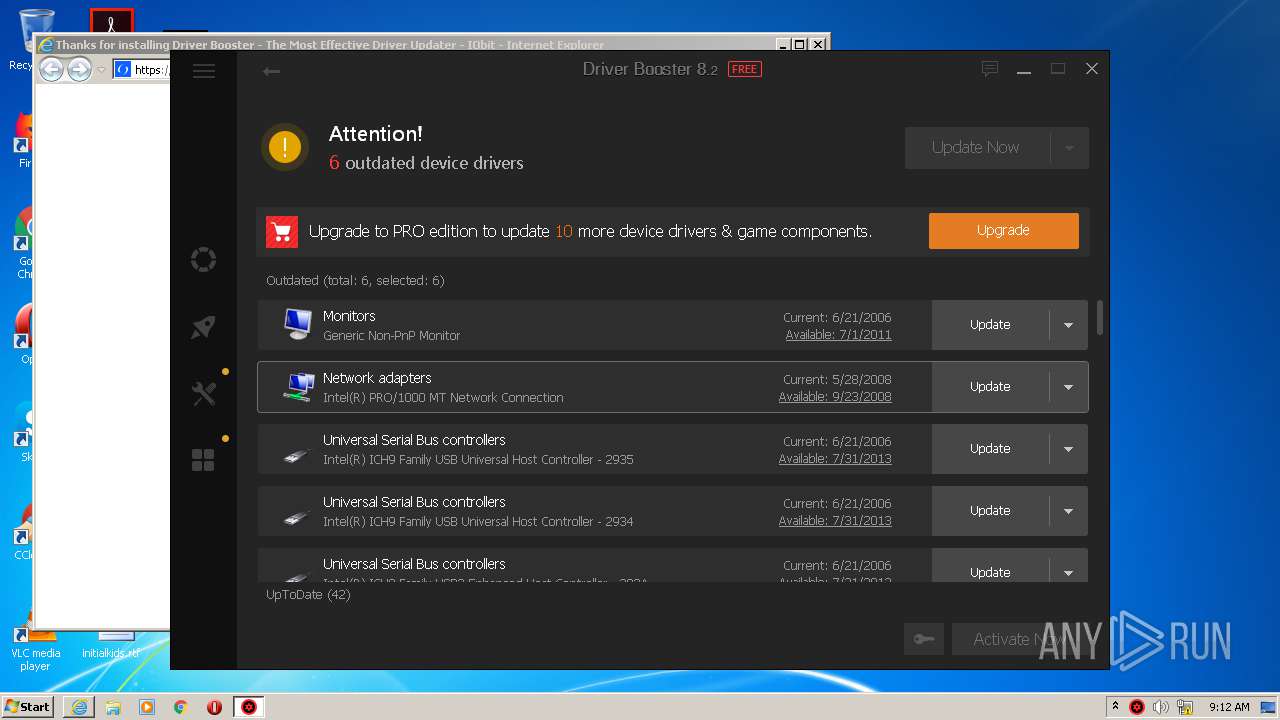Expand the last visible row's update dropdown

(x=1068, y=572)
